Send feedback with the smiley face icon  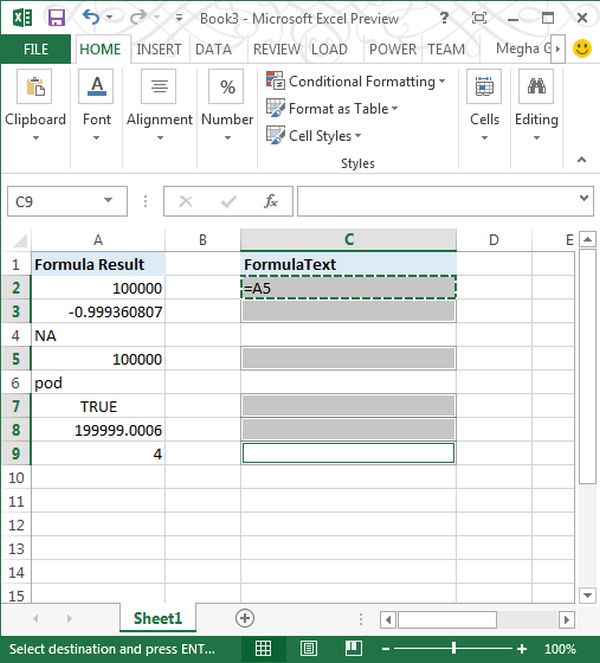[x=582, y=49]
